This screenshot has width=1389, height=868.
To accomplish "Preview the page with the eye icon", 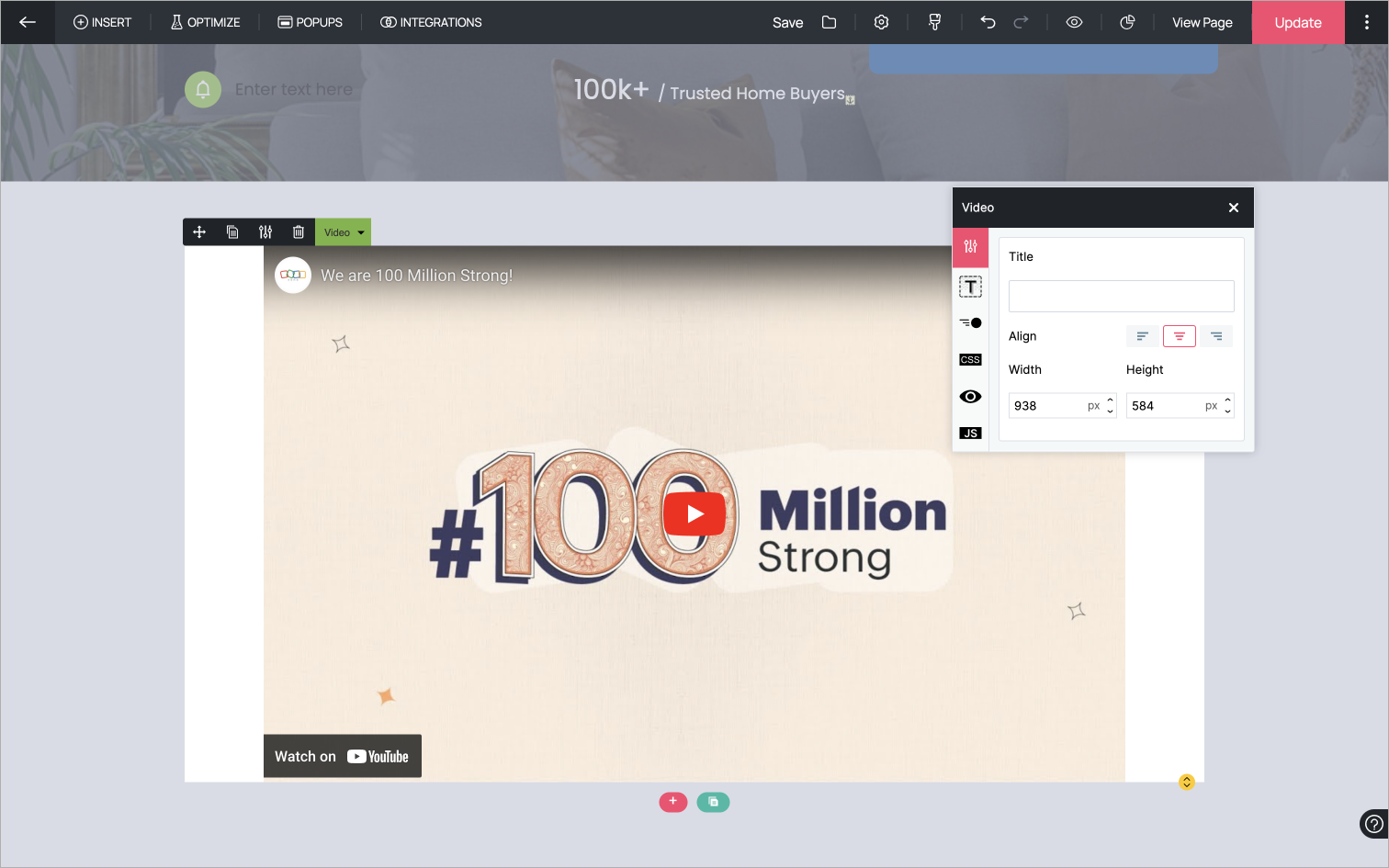I will click(1074, 22).
